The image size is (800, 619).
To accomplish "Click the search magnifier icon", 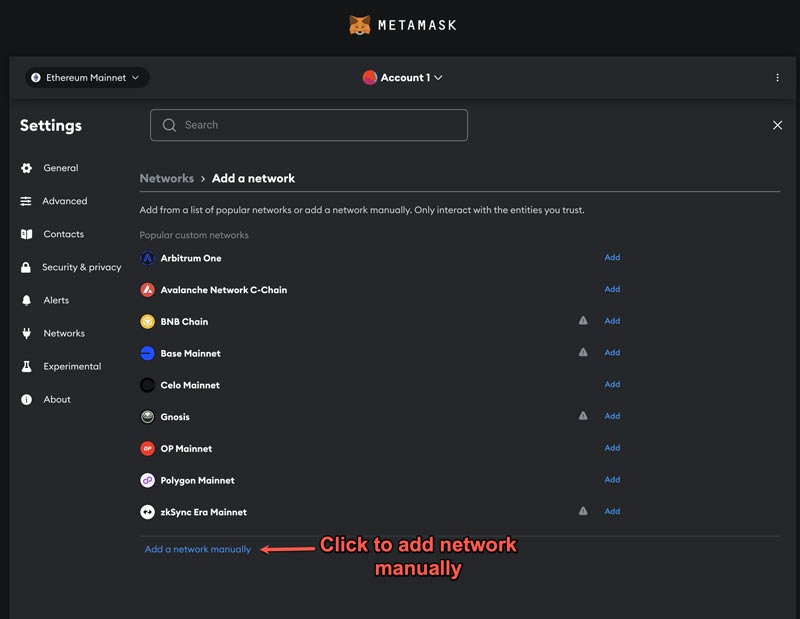I will point(169,125).
